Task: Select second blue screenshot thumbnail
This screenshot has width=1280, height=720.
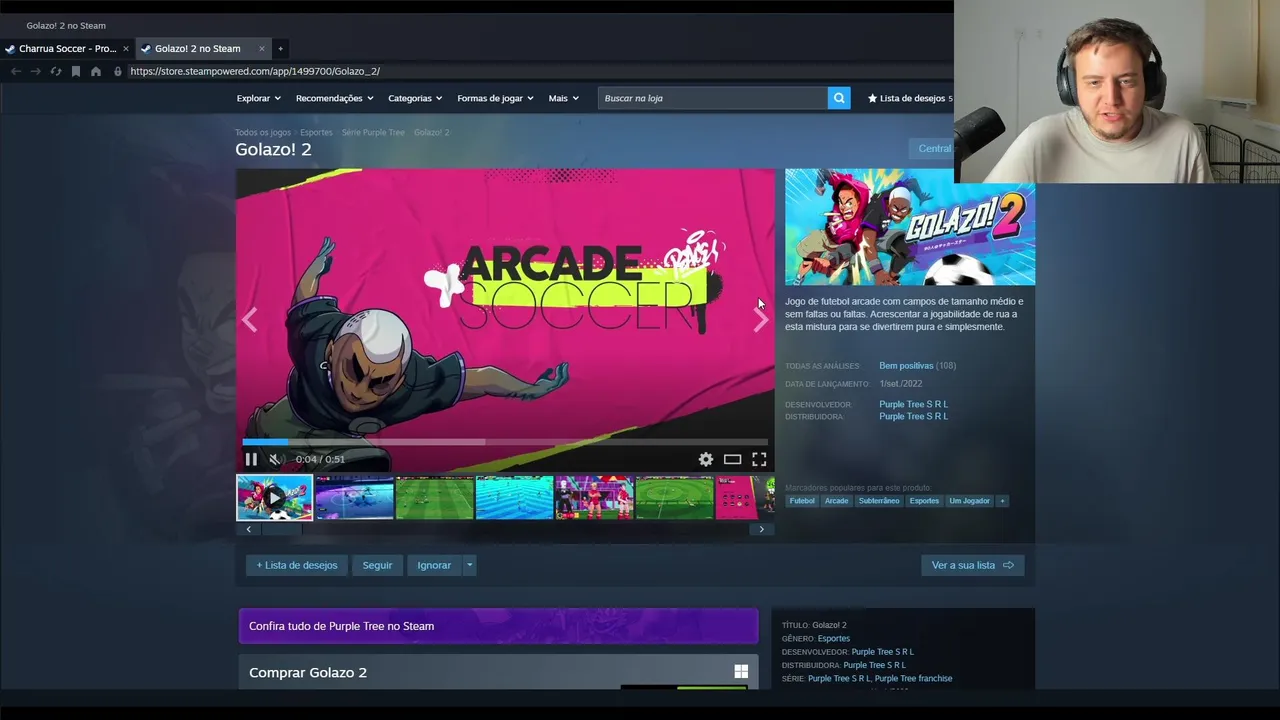Action: (x=354, y=497)
